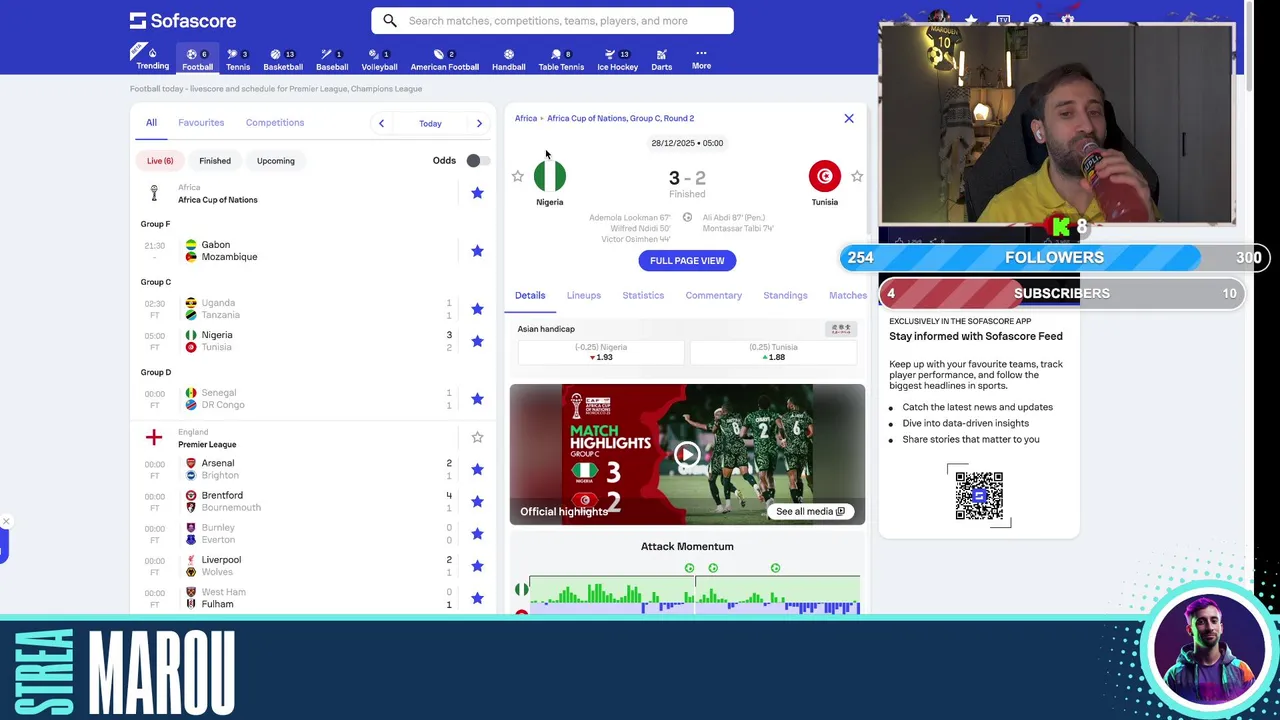
Task: Switch to the Statistics tab
Action: [x=643, y=295]
